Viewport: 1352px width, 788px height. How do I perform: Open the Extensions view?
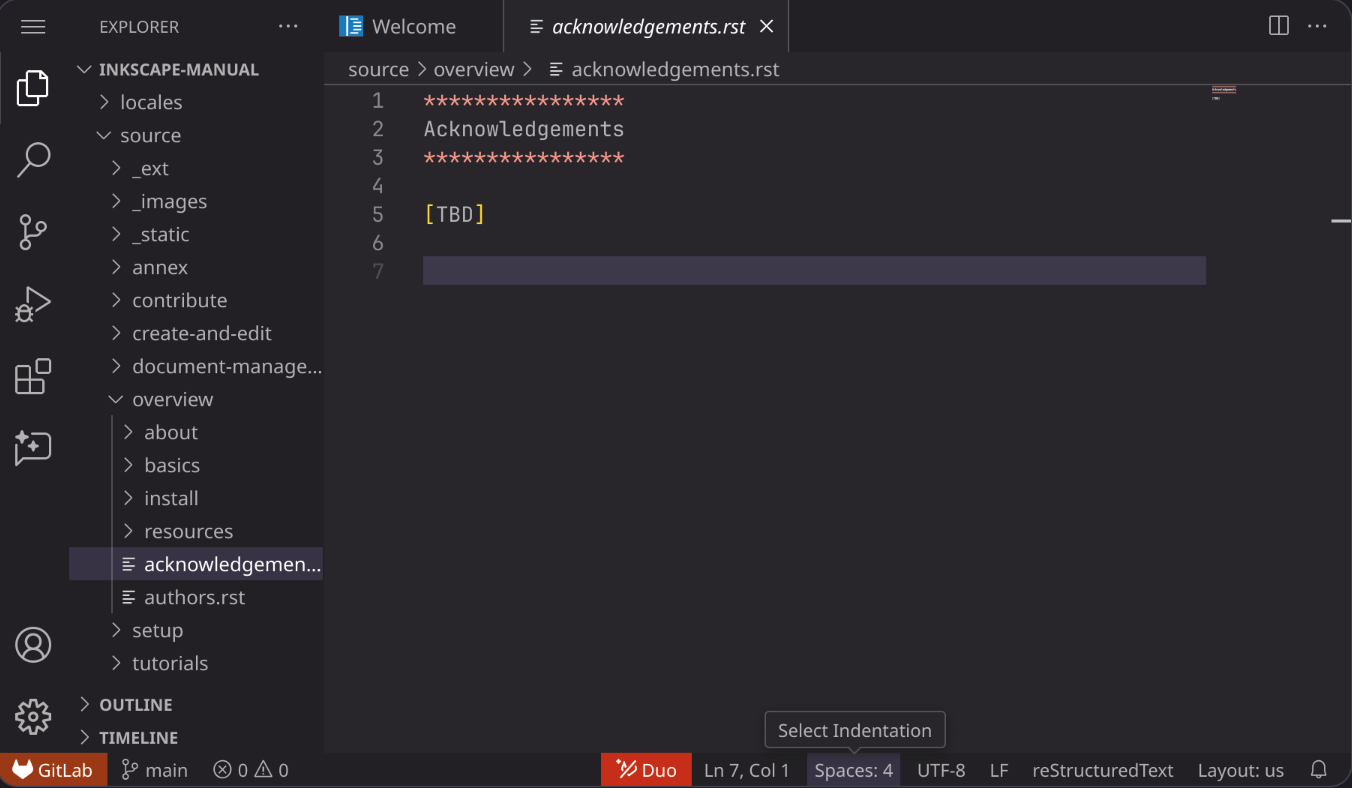coord(33,376)
